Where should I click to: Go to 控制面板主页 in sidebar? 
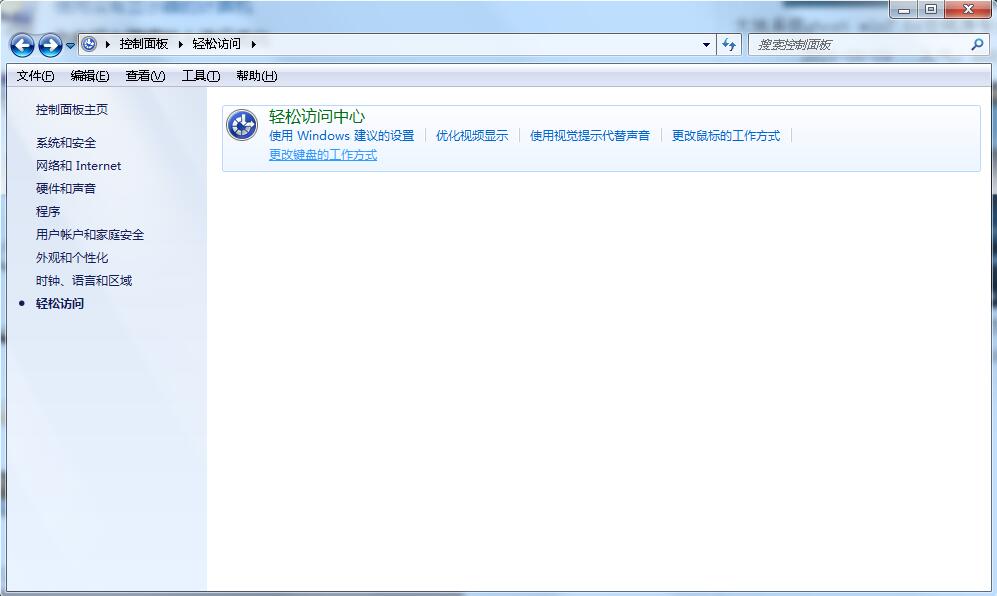tap(72, 109)
